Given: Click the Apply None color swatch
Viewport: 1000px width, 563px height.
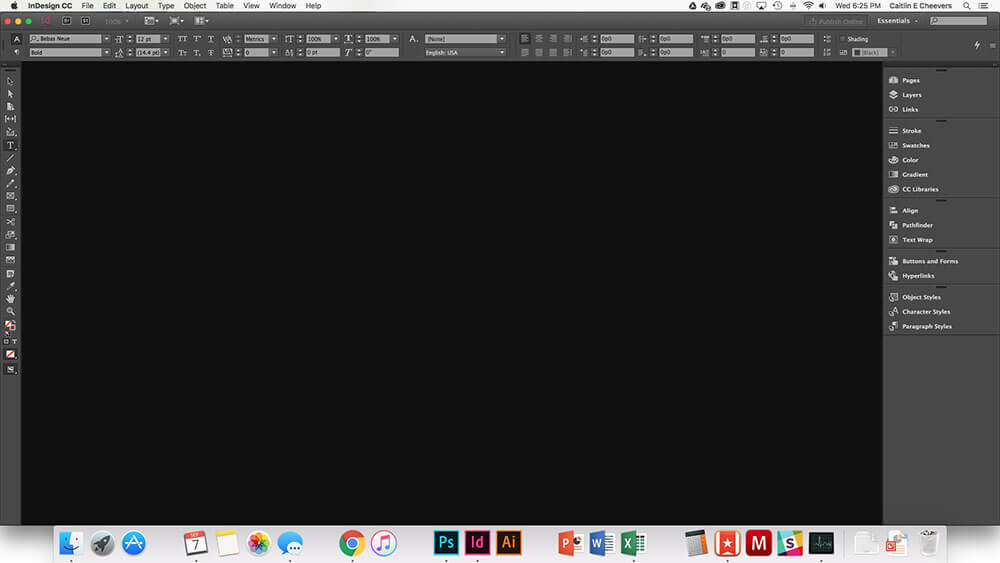Looking at the screenshot, I should [10, 355].
